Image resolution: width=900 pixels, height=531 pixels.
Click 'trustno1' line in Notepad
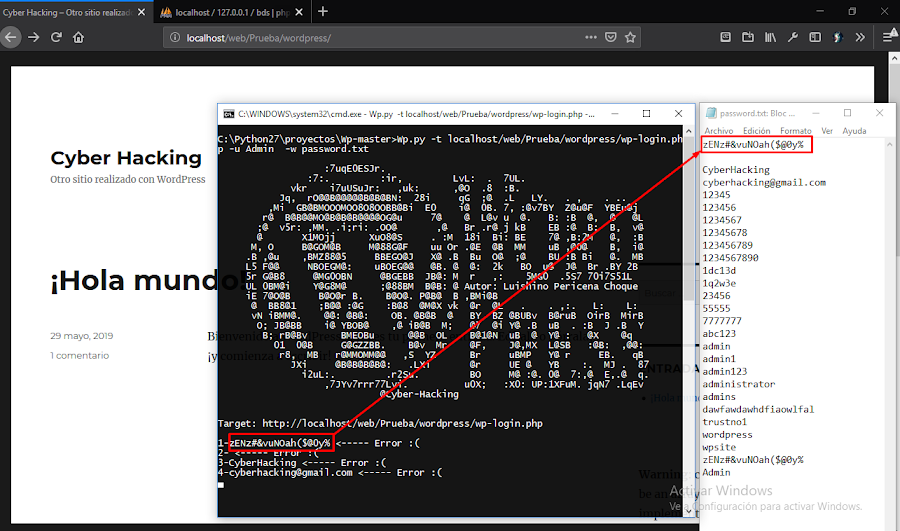[724, 423]
